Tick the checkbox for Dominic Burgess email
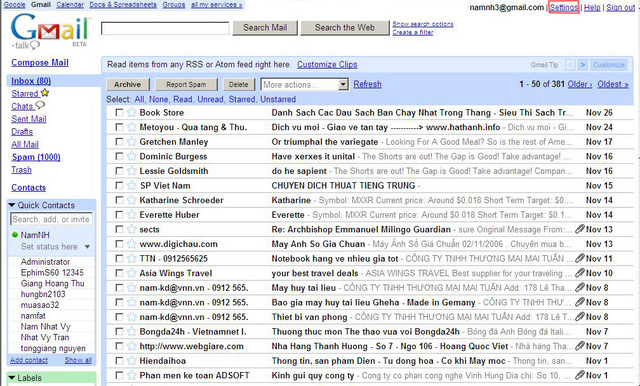 (x=119, y=156)
